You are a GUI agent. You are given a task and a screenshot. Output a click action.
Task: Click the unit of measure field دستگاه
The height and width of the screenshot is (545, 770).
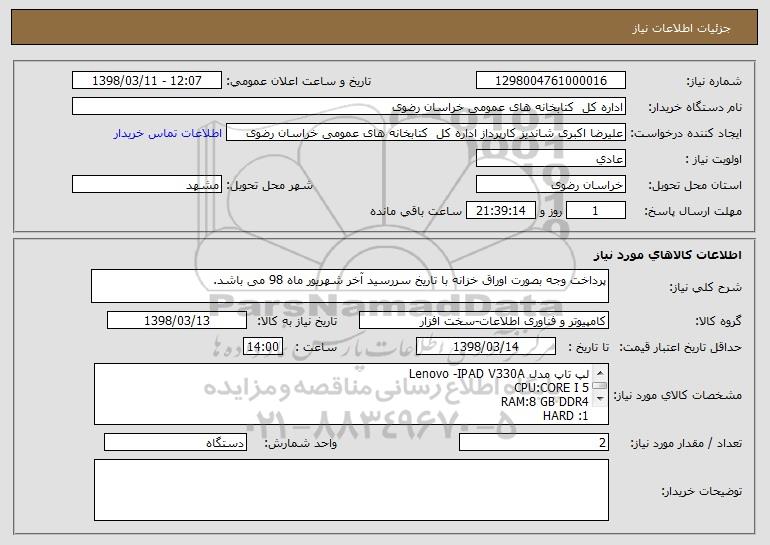[x=175, y=442]
